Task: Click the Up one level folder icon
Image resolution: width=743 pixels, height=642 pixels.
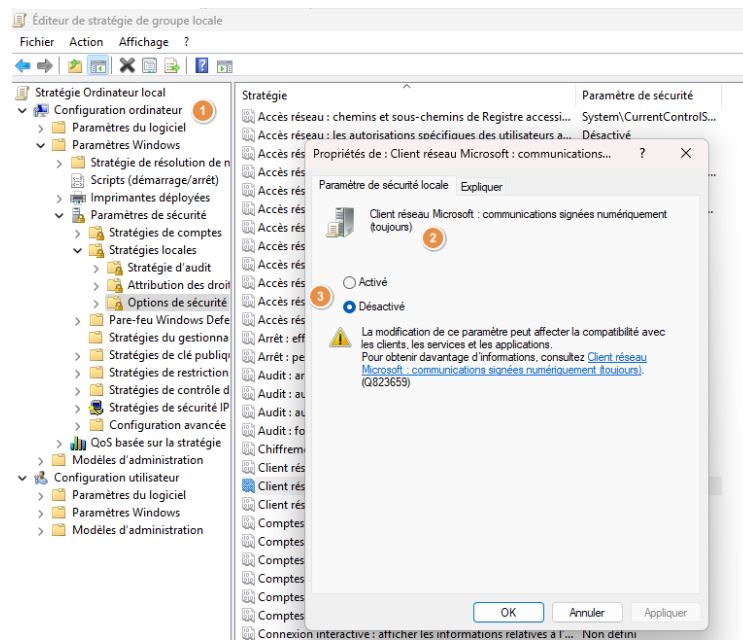Action: point(74,66)
